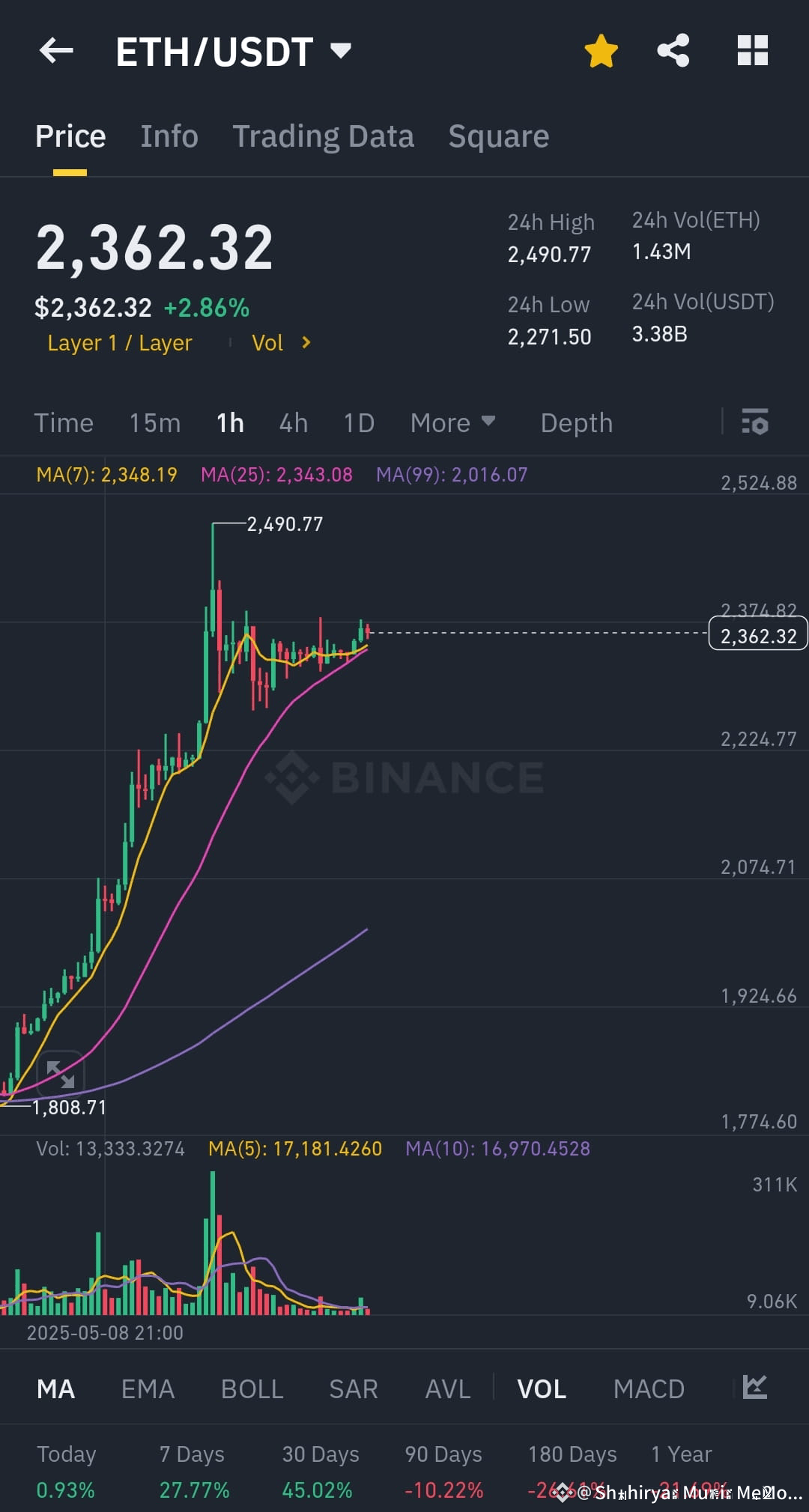The height and width of the screenshot is (1512, 809).
Task: Open the Square tab
Action: [x=499, y=136]
